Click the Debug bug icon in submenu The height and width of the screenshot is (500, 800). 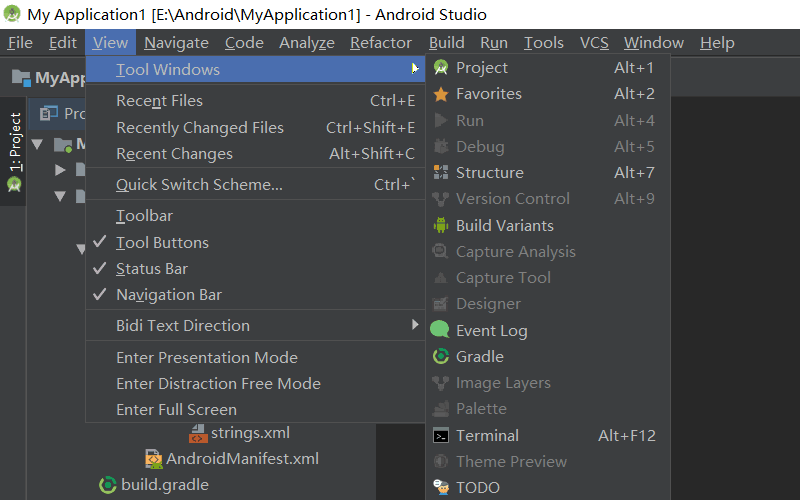click(x=441, y=146)
